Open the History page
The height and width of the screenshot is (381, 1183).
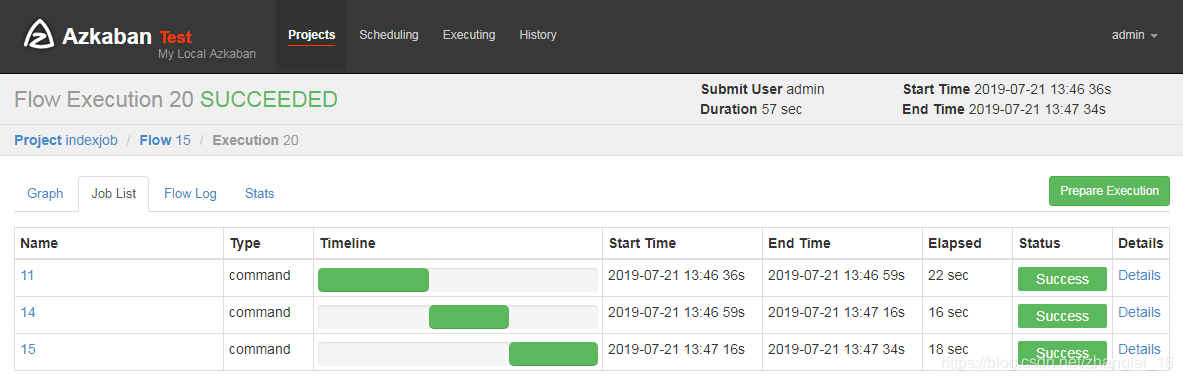pos(538,35)
